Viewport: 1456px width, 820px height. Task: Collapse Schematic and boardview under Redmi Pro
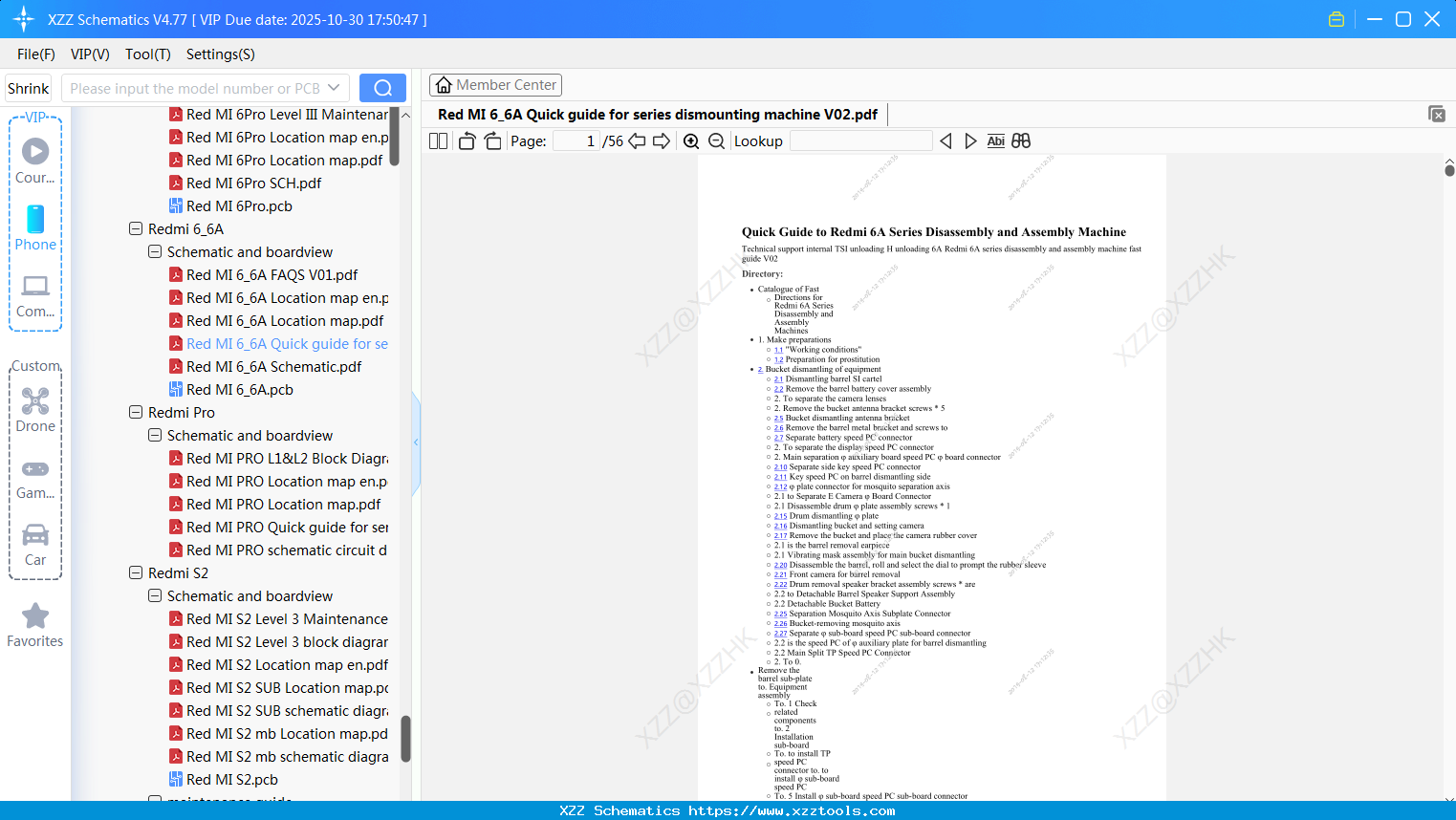pyautogui.click(x=155, y=436)
